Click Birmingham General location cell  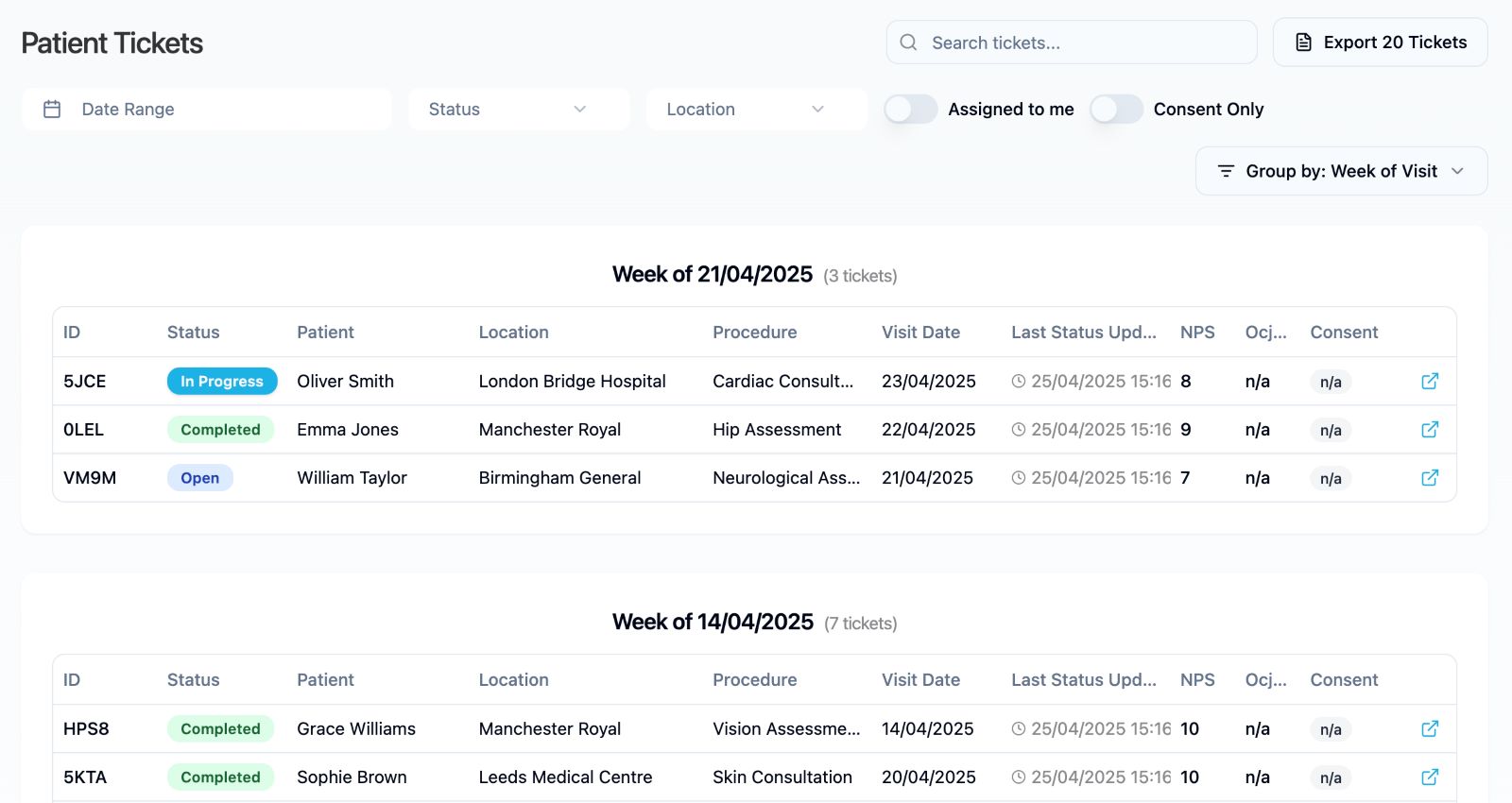(559, 477)
